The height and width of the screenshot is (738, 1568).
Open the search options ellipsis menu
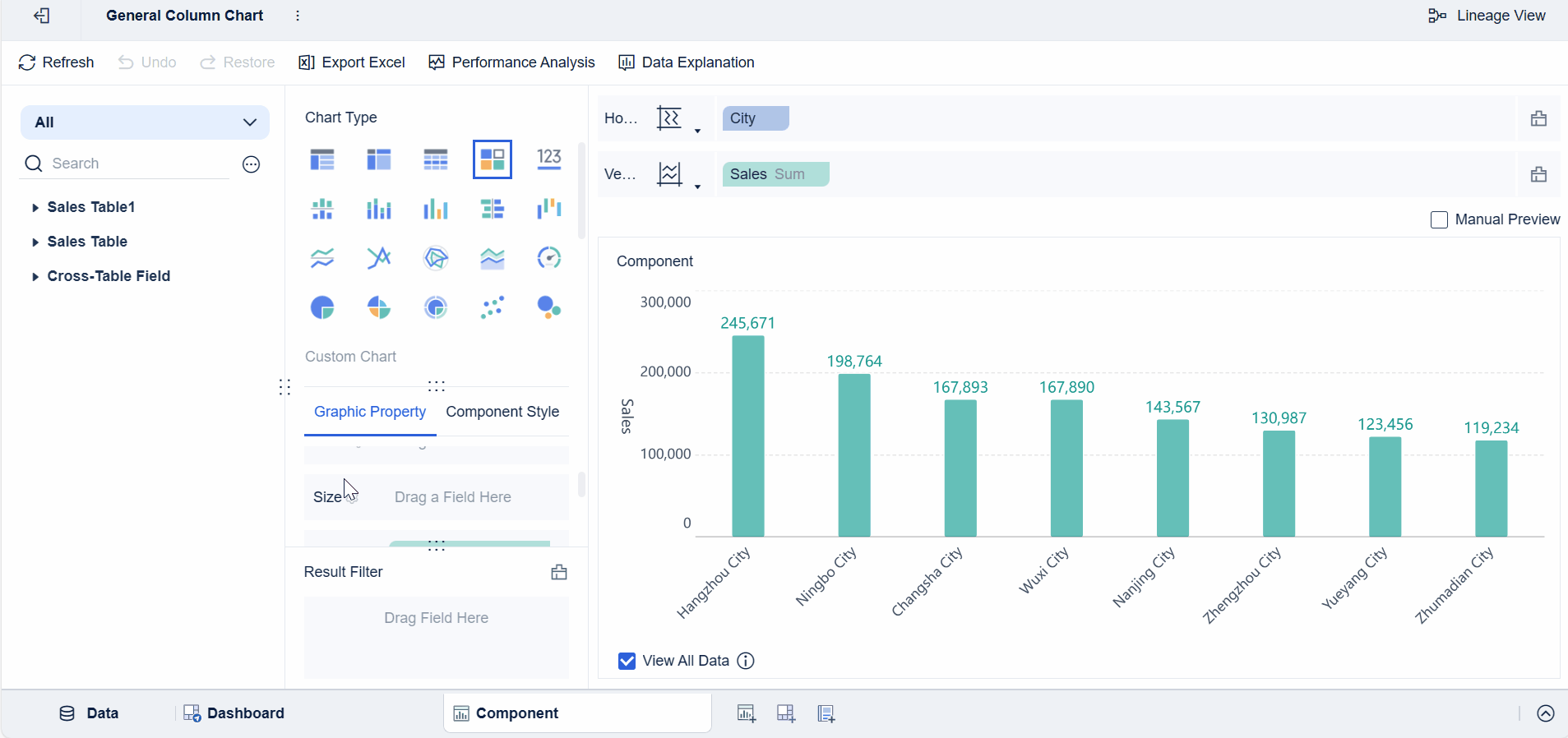252,164
